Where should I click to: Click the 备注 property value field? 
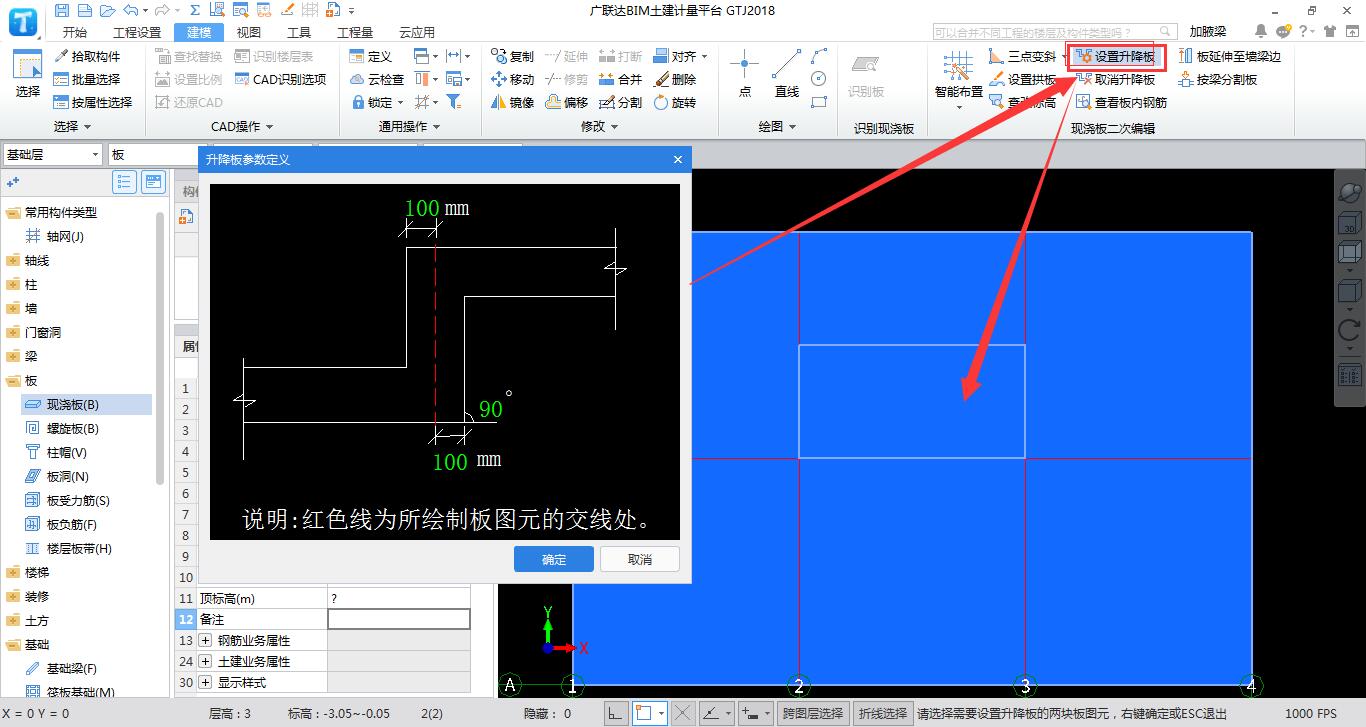pos(399,619)
